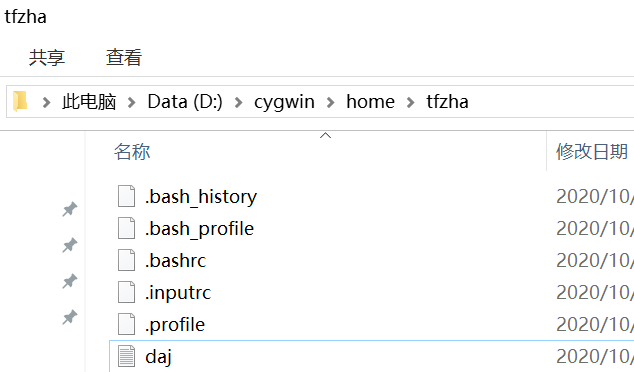Click the .bash_history file icon
Viewport: 634px width, 372px height.
click(127, 196)
